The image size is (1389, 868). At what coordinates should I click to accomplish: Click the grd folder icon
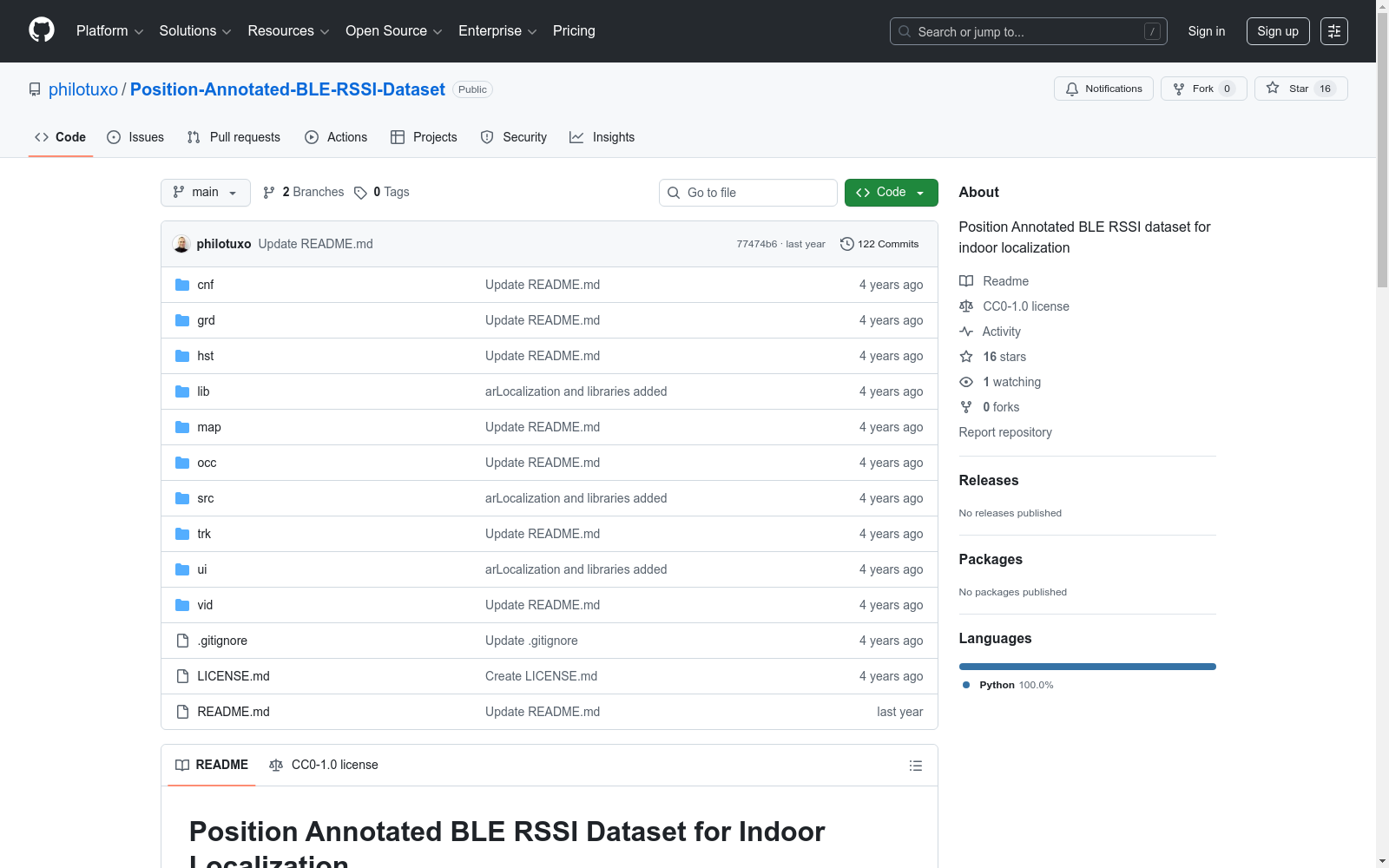pyautogui.click(x=182, y=320)
